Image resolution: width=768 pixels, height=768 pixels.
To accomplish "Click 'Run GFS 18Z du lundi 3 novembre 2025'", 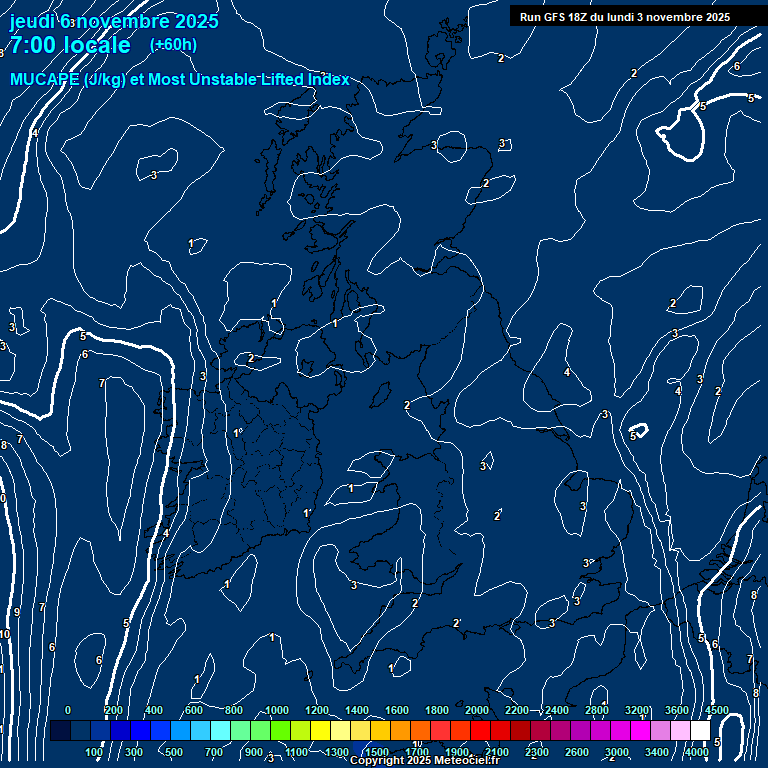I will pos(625,17).
